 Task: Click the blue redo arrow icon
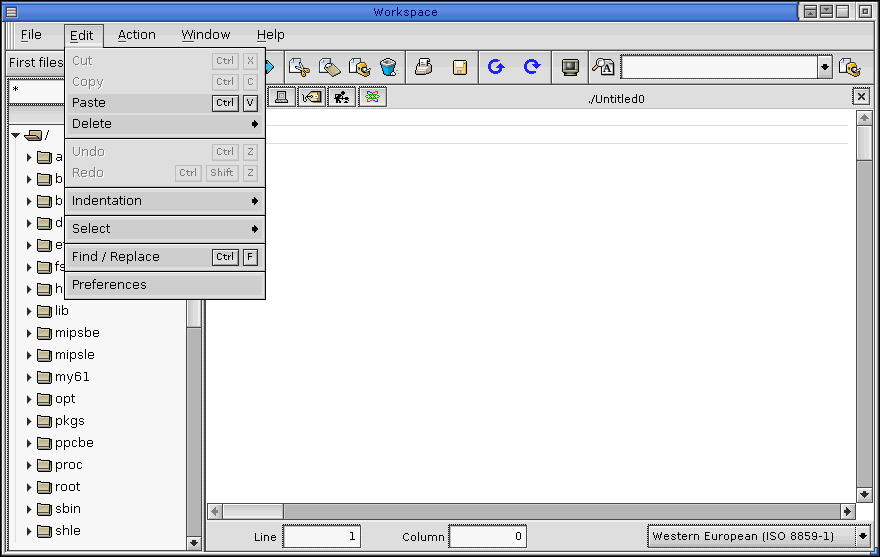pyautogui.click(x=532, y=67)
